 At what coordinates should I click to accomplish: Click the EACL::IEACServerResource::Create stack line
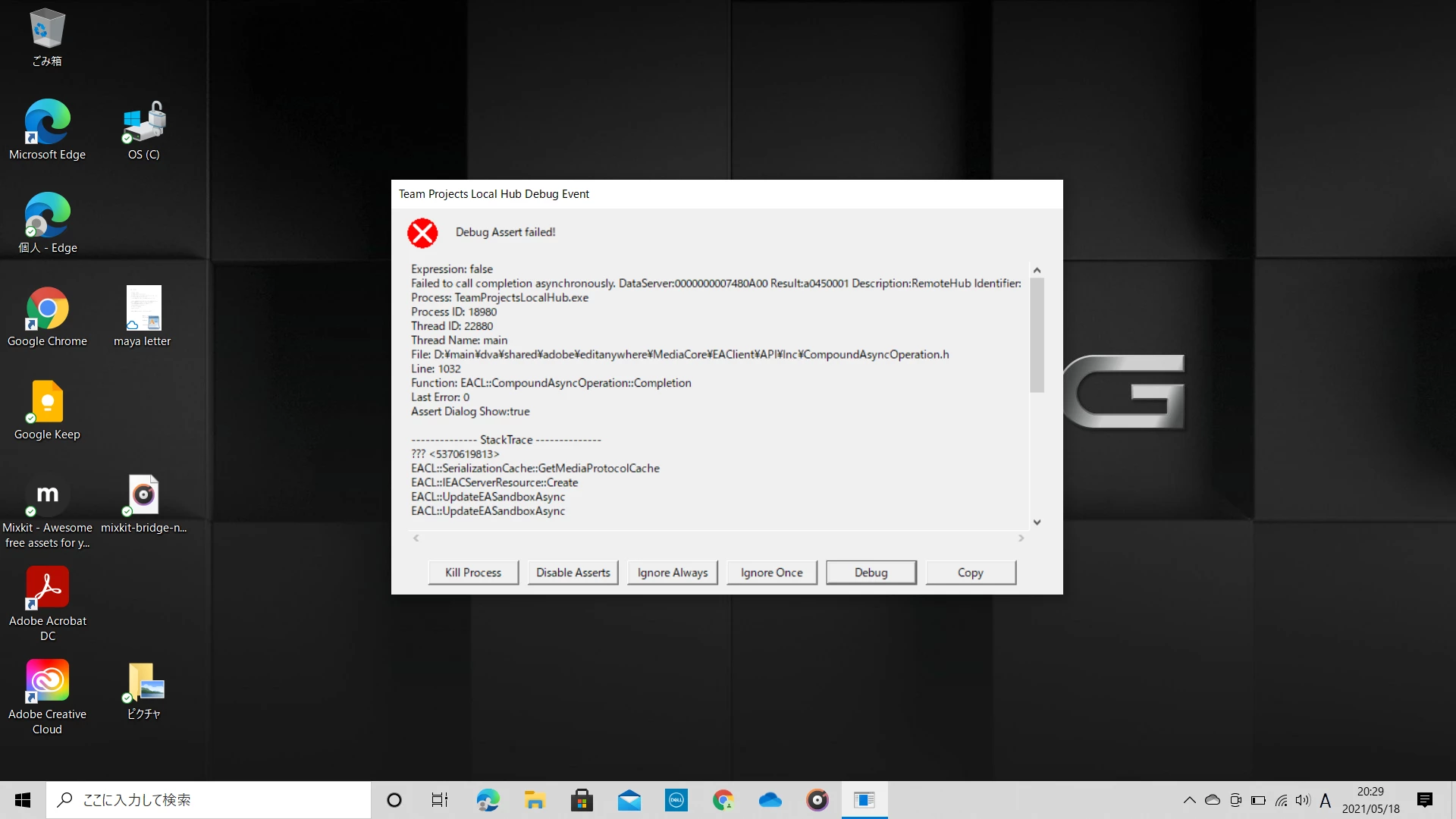[494, 483]
